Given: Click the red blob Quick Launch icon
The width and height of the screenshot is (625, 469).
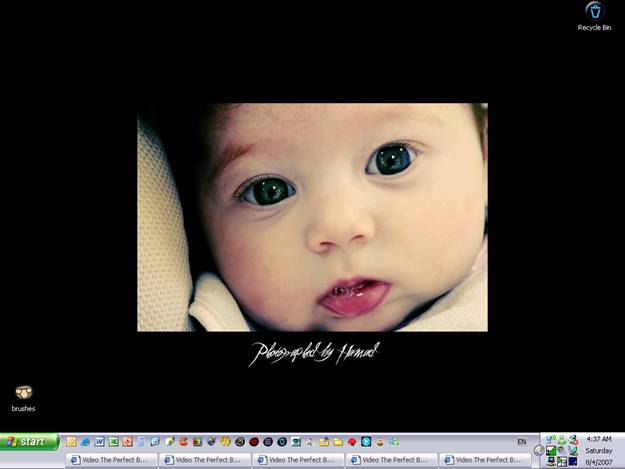Looking at the screenshot, I should (x=352, y=442).
